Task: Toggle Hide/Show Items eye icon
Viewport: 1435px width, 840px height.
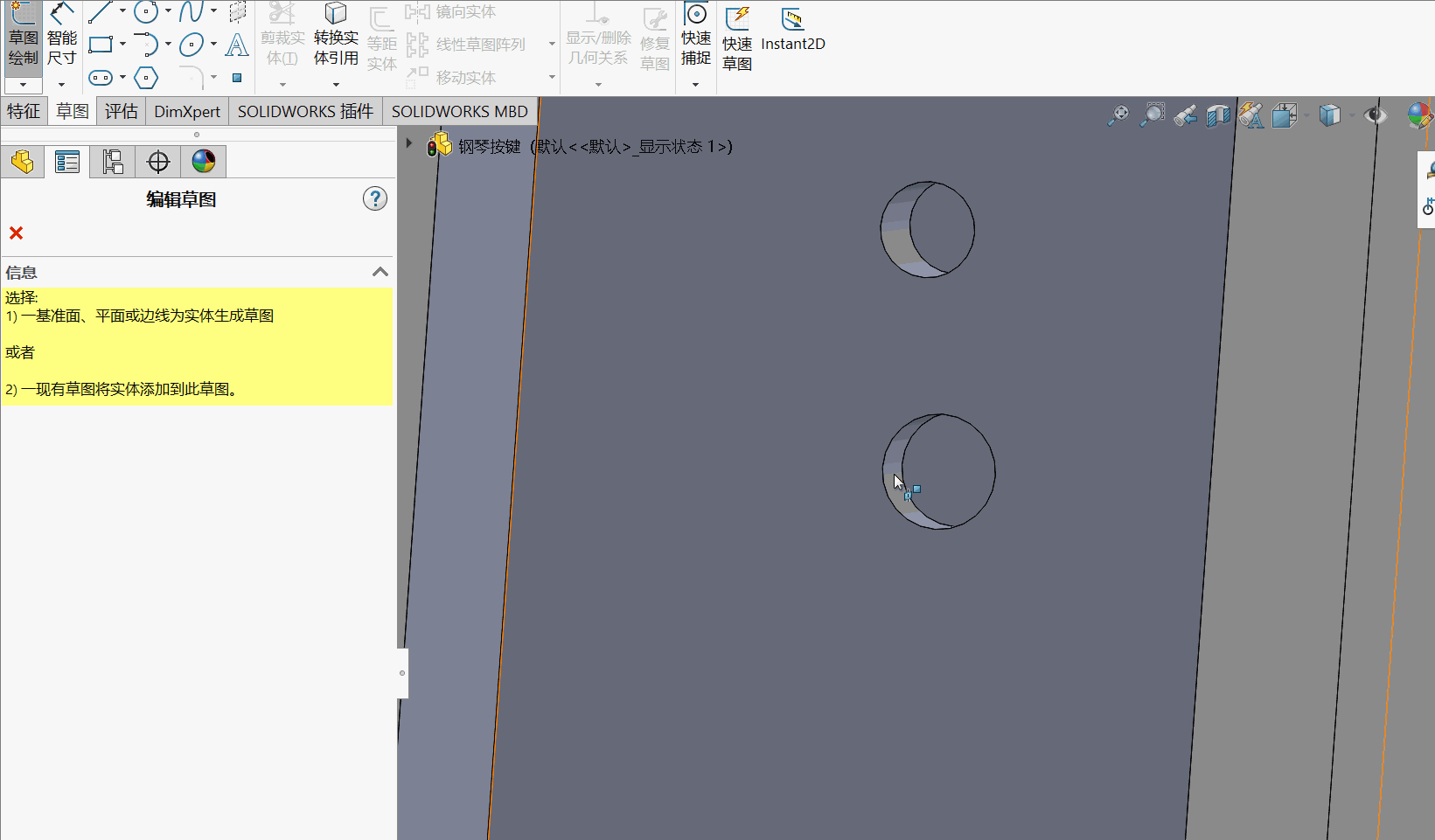Action: (x=1376, y=115)
